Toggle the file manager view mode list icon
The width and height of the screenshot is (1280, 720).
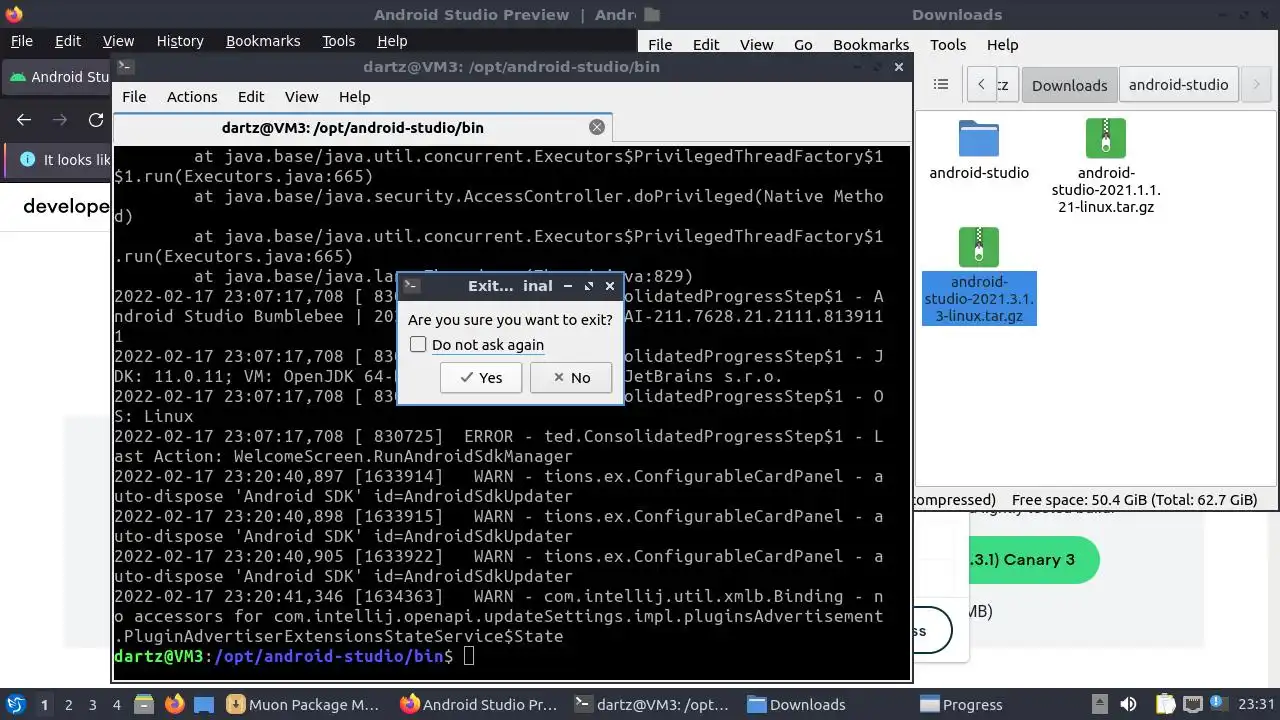click(x=941, y=84)
